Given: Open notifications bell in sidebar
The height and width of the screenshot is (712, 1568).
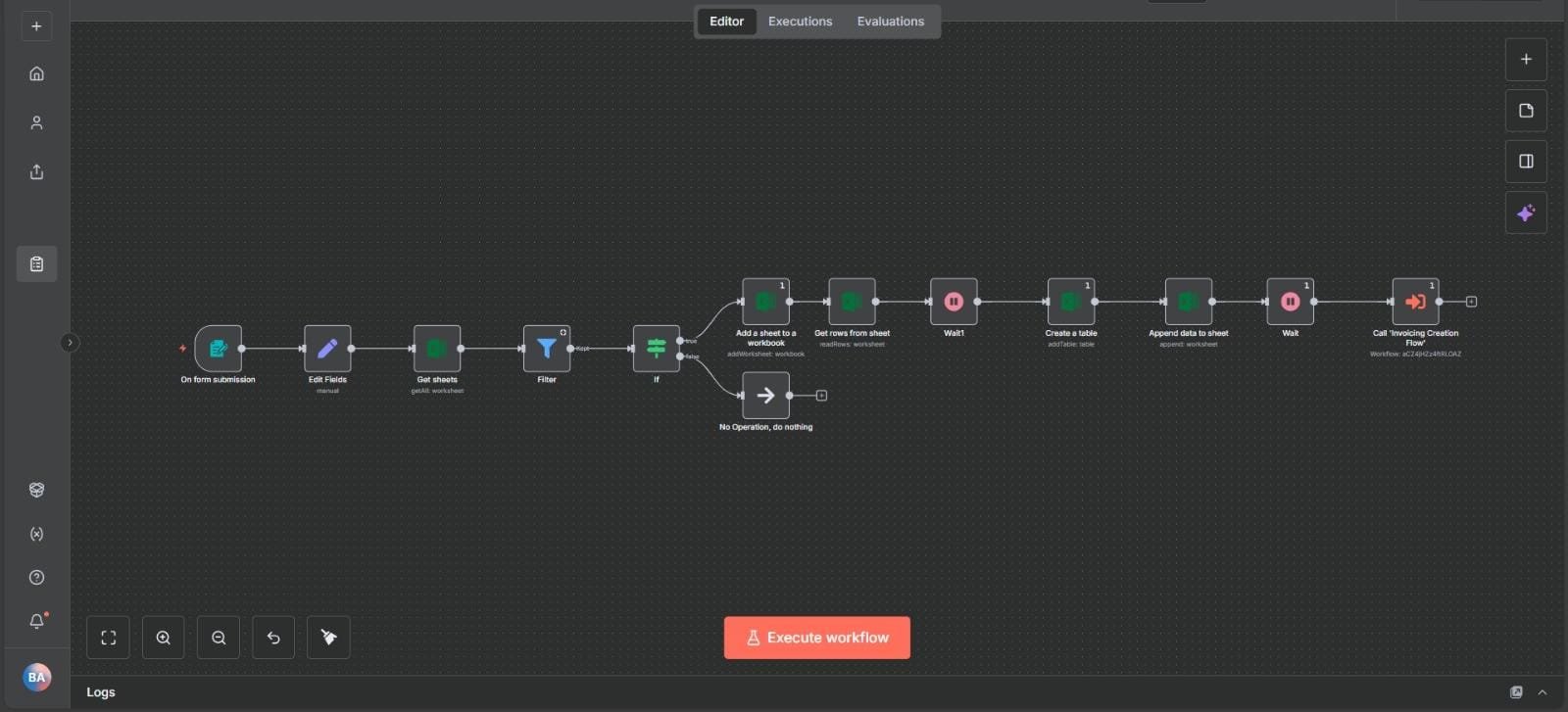Looking at the screenshot, I should coord(36,621).
